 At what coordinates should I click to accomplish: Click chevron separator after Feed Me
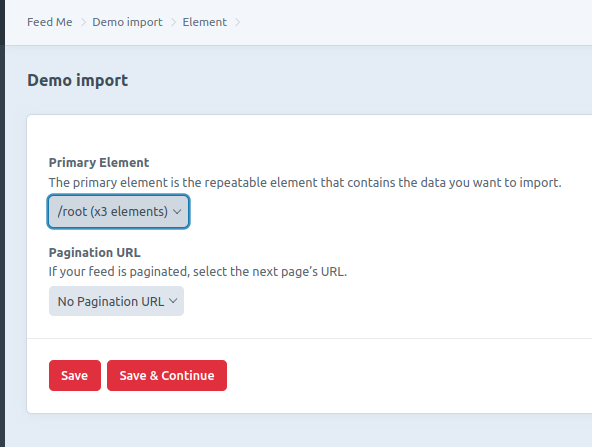pos(83,22)
